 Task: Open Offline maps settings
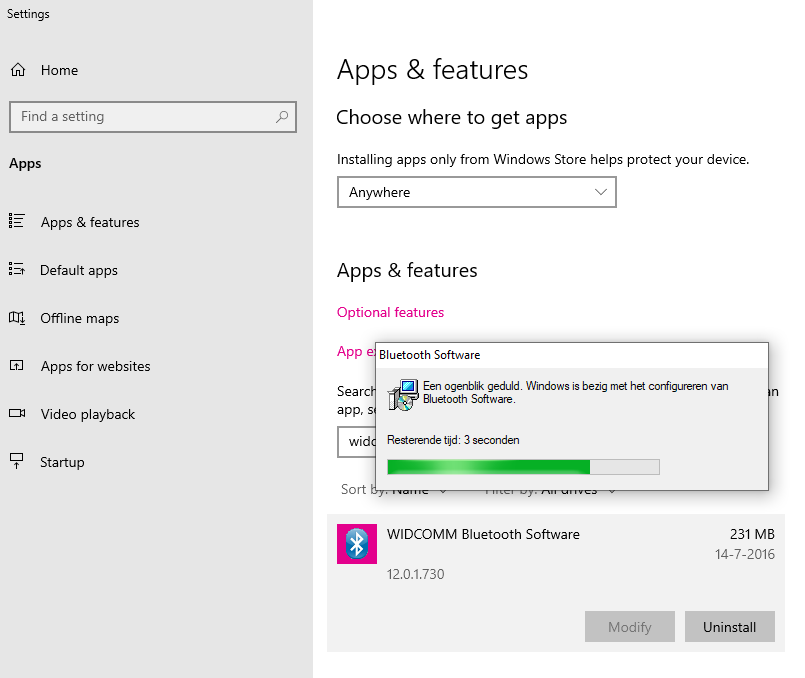(80, 318)
